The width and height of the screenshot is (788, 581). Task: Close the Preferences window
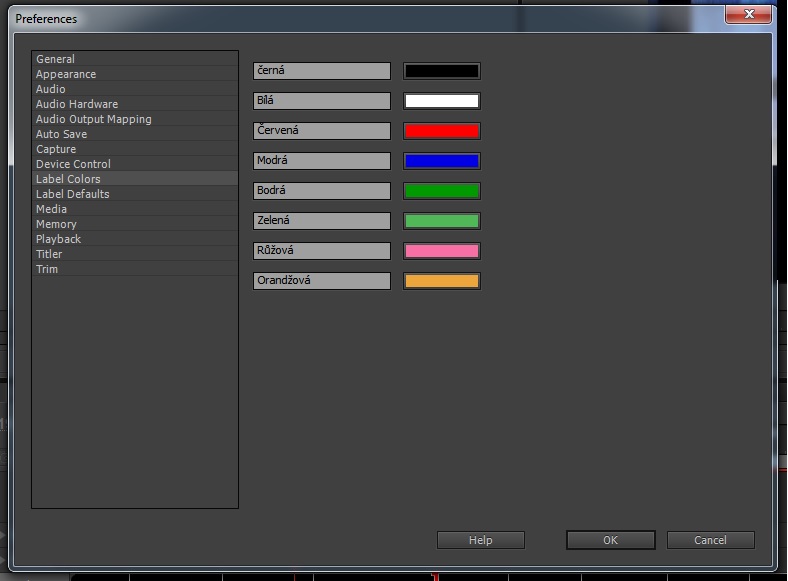pyautogui.click(x=748, y=14)
